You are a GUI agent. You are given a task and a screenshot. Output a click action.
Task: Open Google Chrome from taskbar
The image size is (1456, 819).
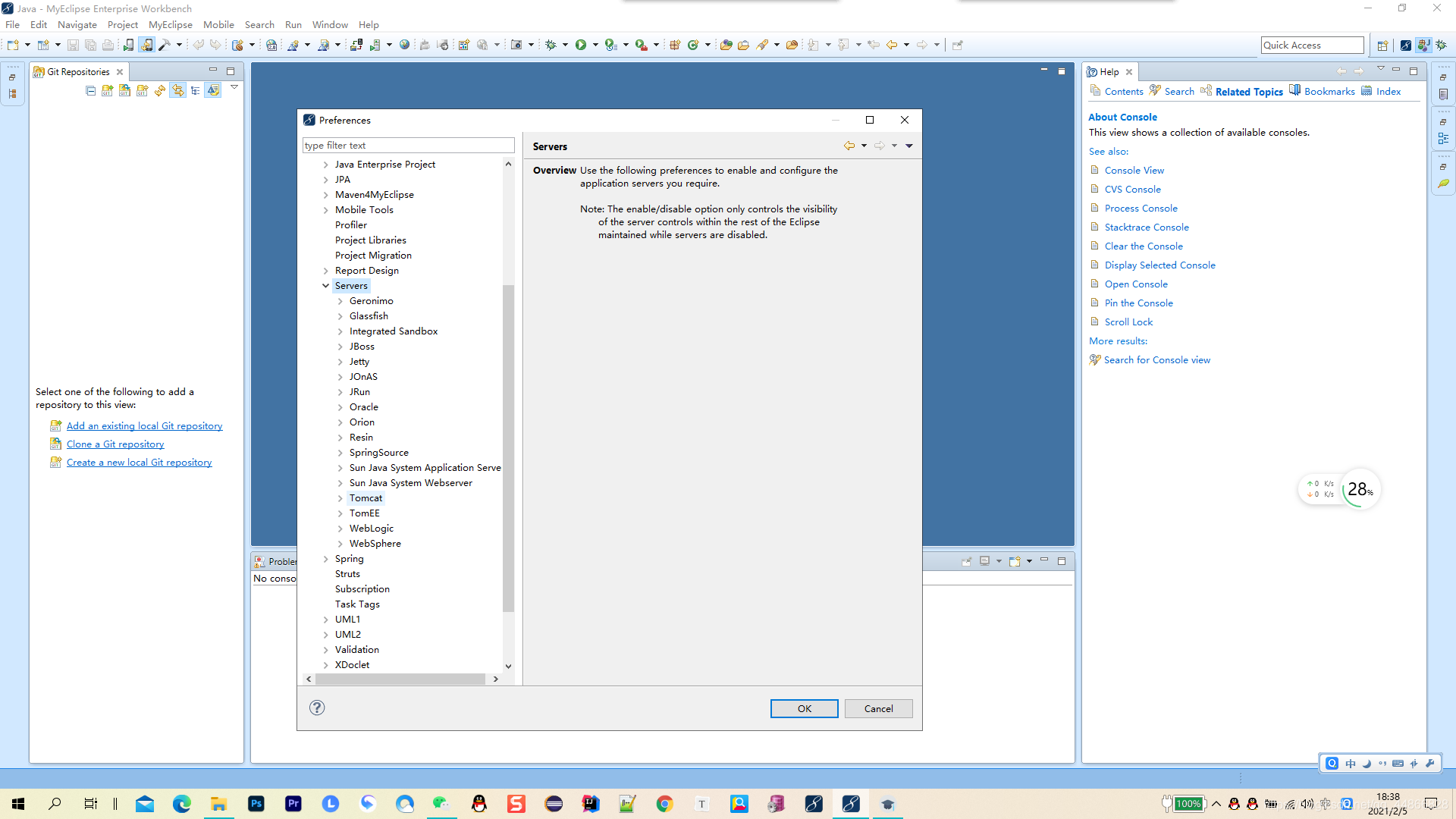coord(665,804)
